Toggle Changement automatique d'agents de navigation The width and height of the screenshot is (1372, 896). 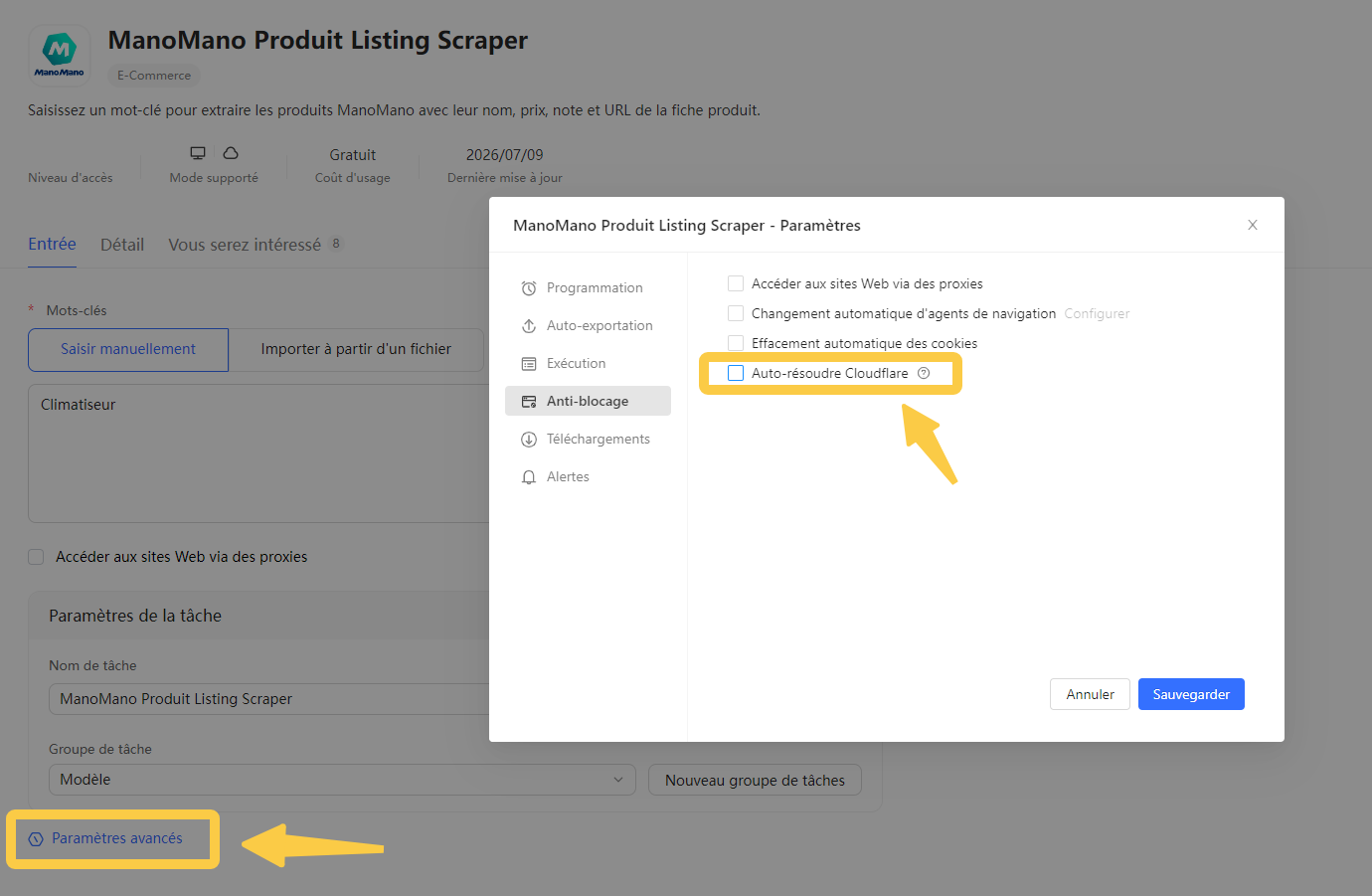(x=736, y=313)
